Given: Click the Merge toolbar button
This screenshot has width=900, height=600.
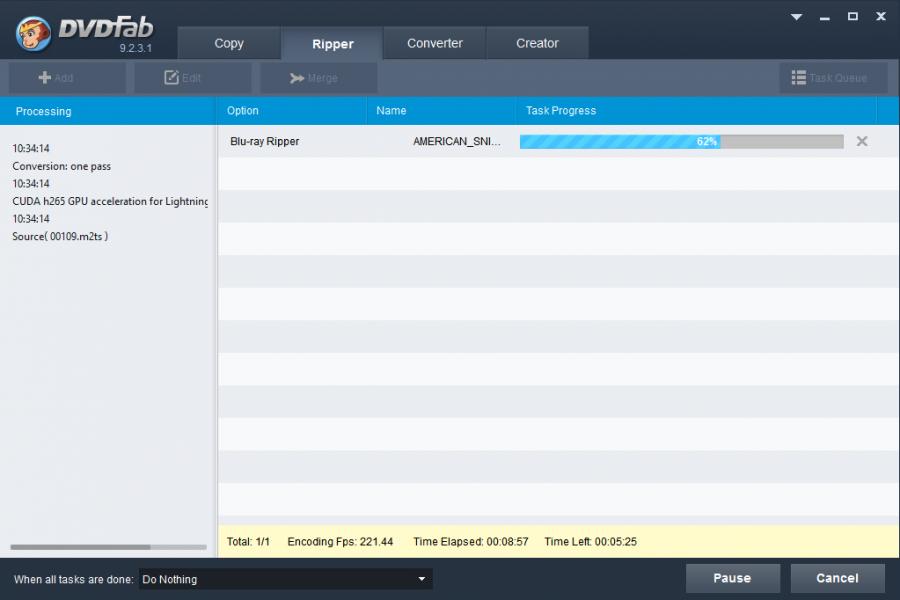Looking at the screenshot, I should tap(319, 78).
